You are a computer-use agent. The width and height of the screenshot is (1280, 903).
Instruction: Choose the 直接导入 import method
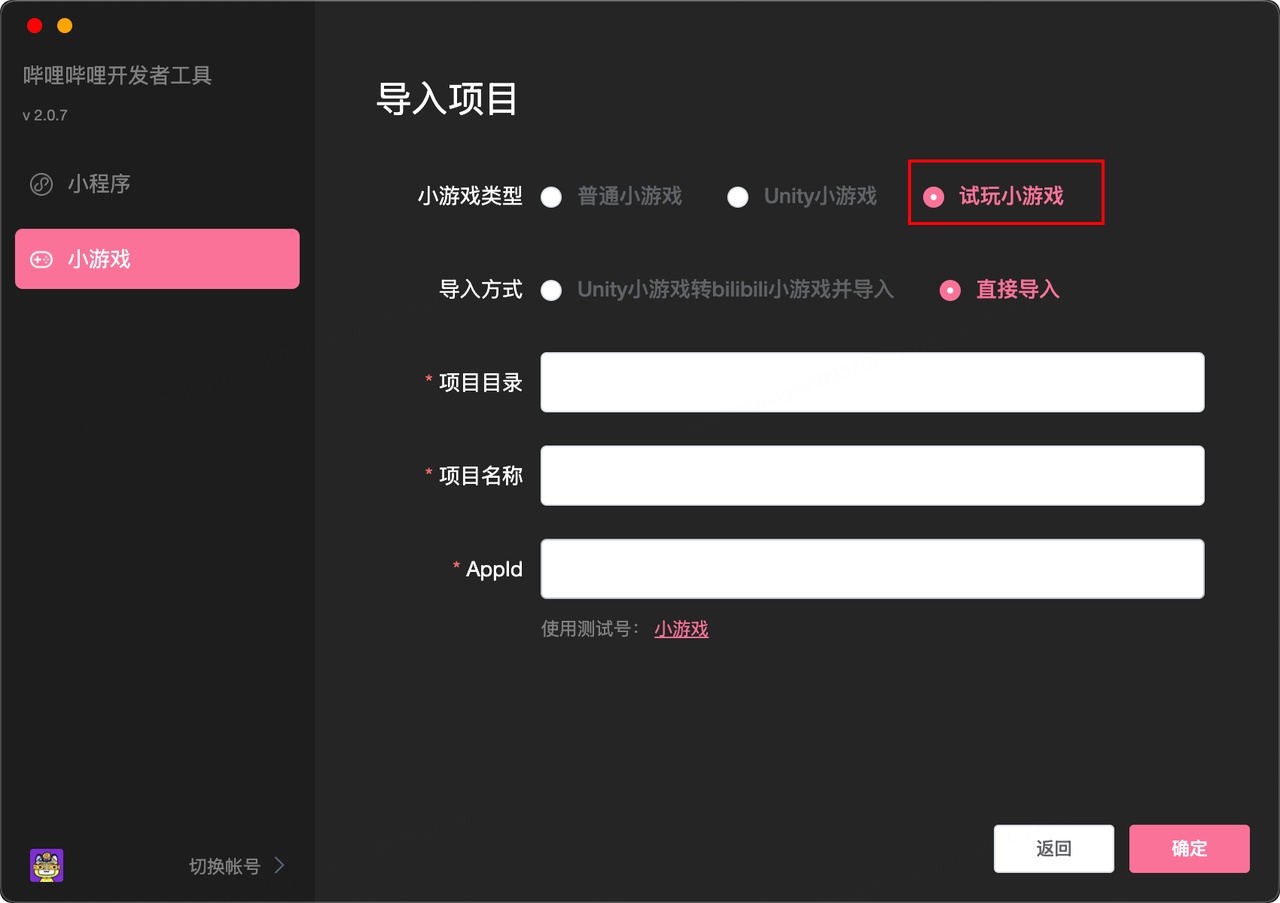point(950,290)
